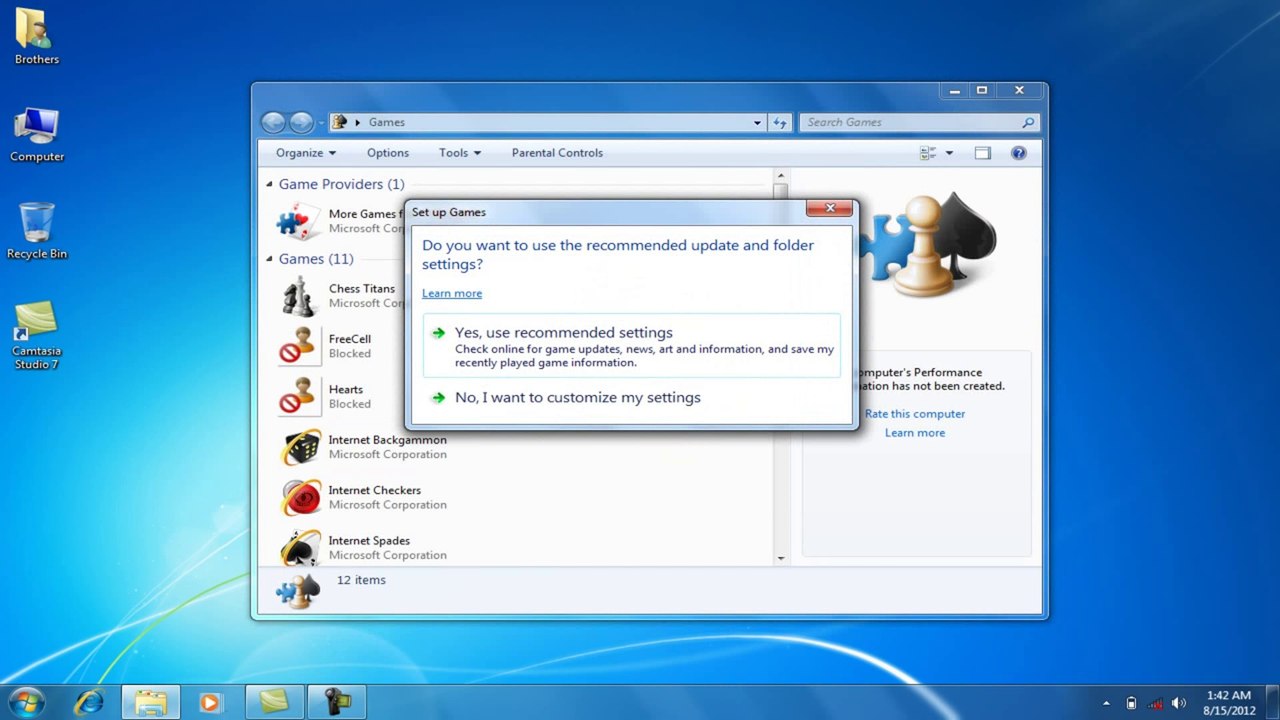Viewport: 1280px width, 720px height.
Task: Click the Internet Checkers icon
Action: point(300,497)
